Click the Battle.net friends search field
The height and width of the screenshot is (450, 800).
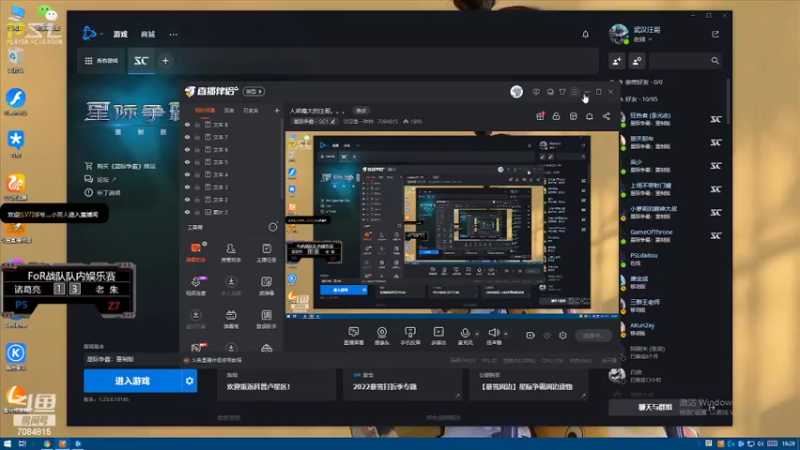(x=686, y=61)
